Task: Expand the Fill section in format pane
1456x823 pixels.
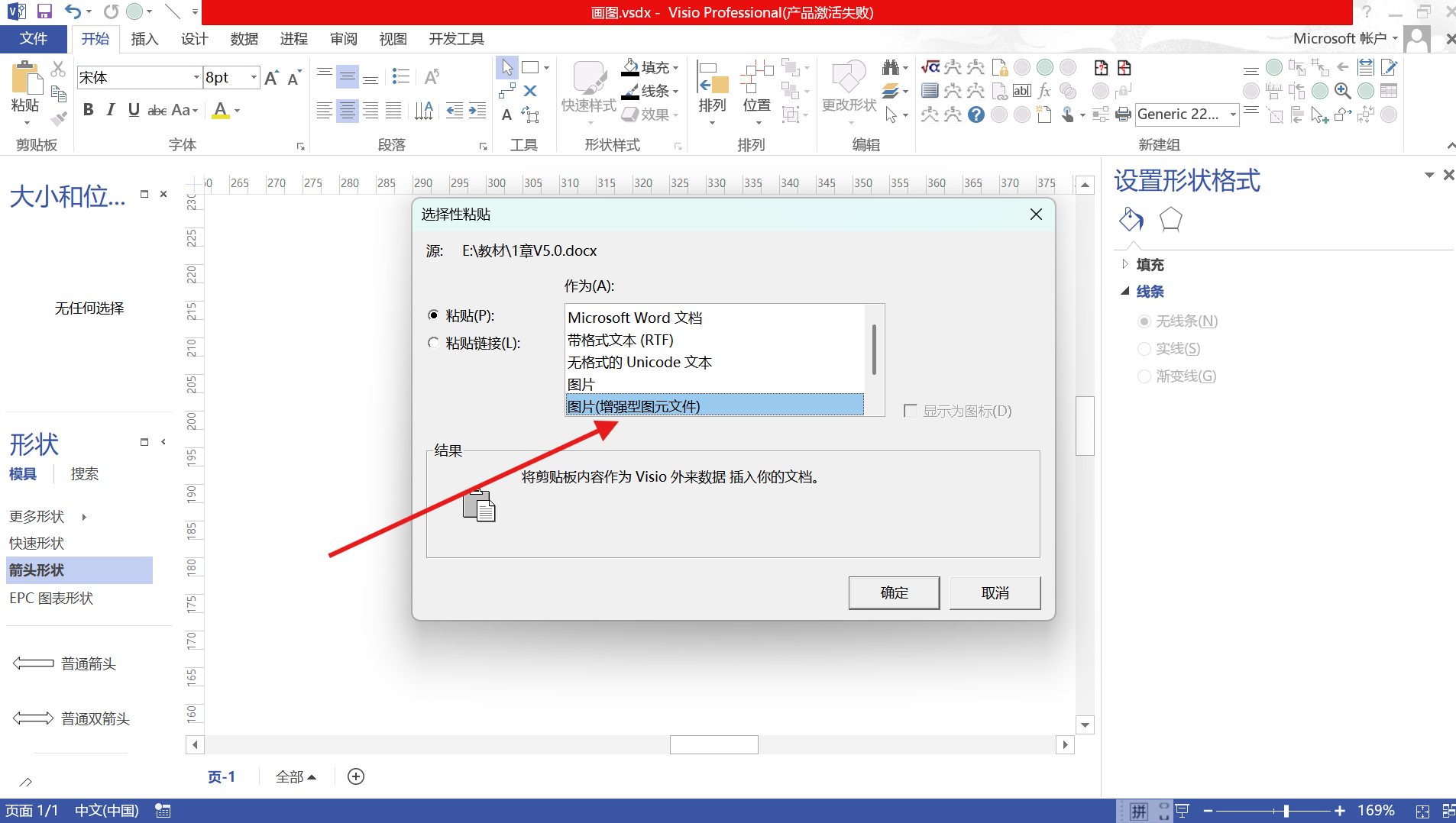Action: click(x=1124, y=264)
